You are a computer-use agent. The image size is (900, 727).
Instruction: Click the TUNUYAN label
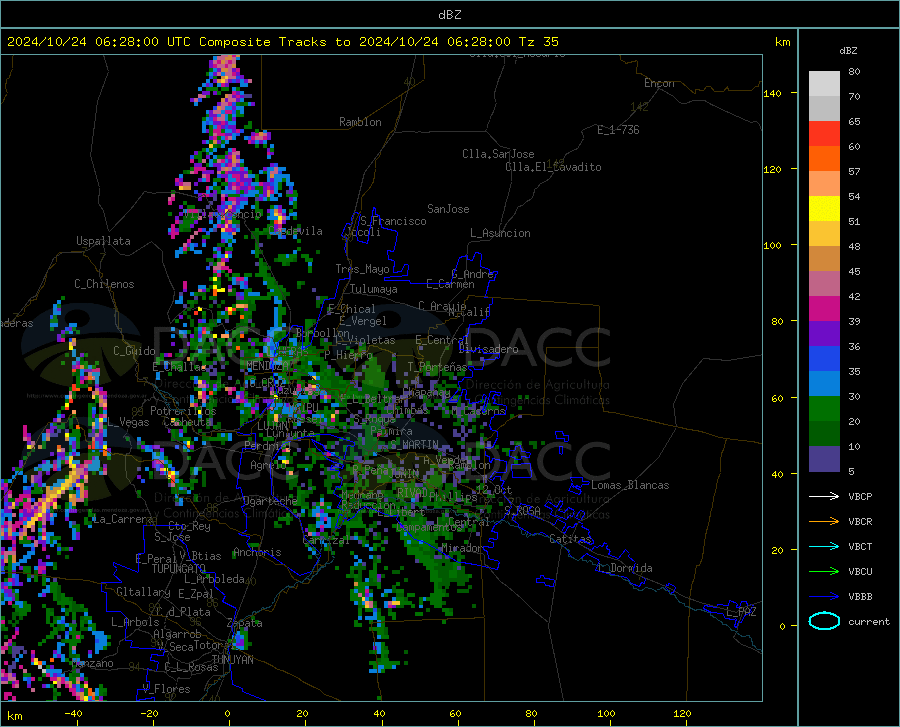click(x=232, y=660)
